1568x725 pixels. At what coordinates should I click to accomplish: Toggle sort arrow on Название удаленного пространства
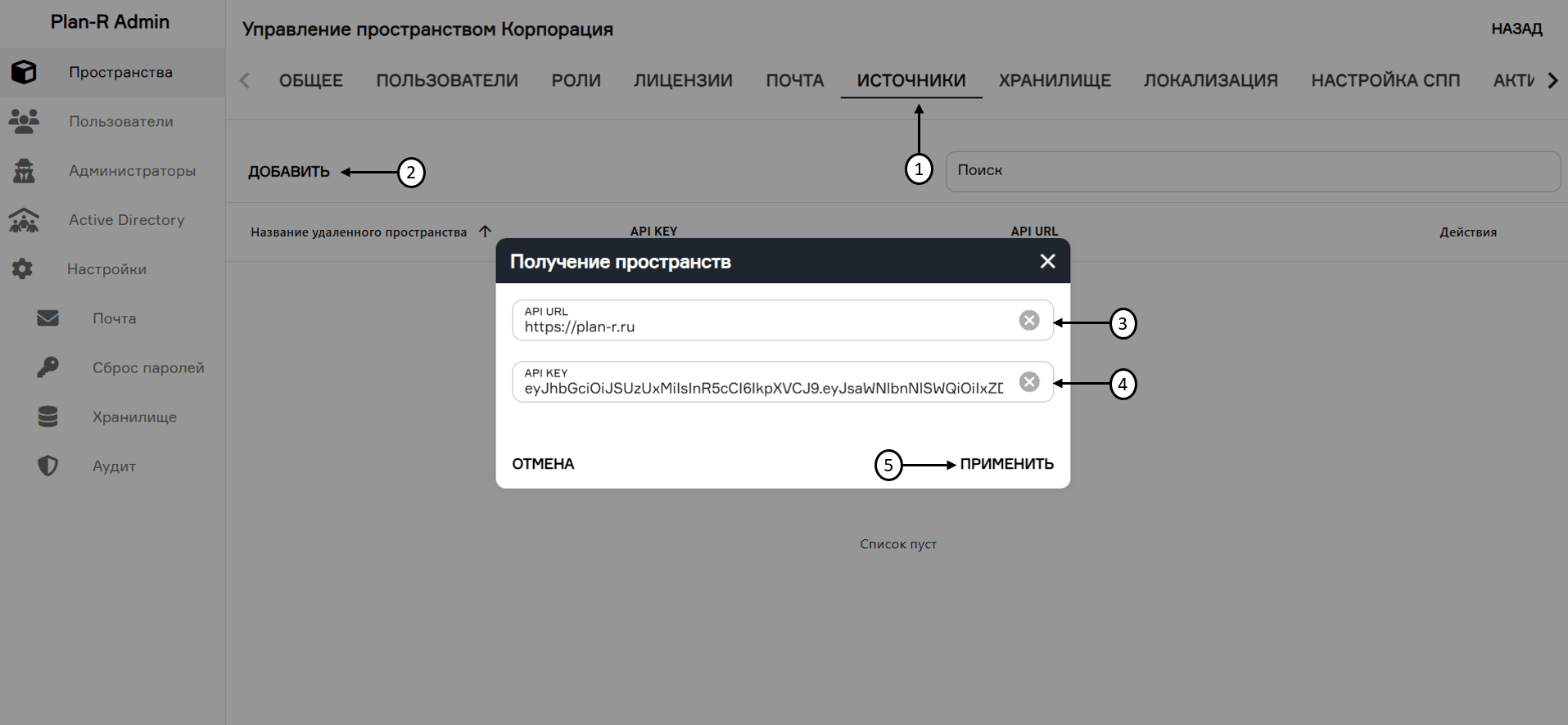point(485,232)
